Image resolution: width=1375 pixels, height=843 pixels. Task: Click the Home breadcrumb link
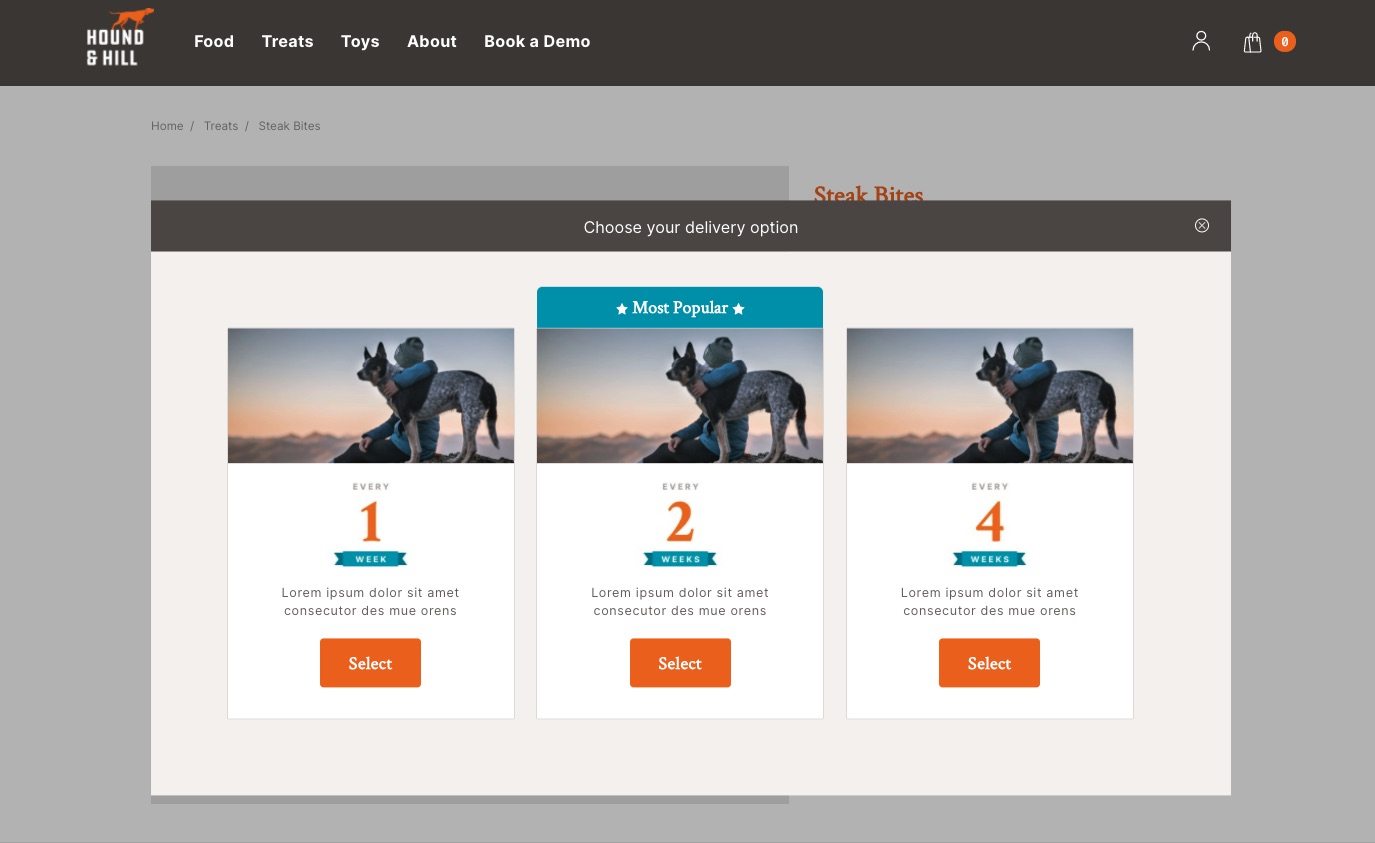[x=167, y=126]
